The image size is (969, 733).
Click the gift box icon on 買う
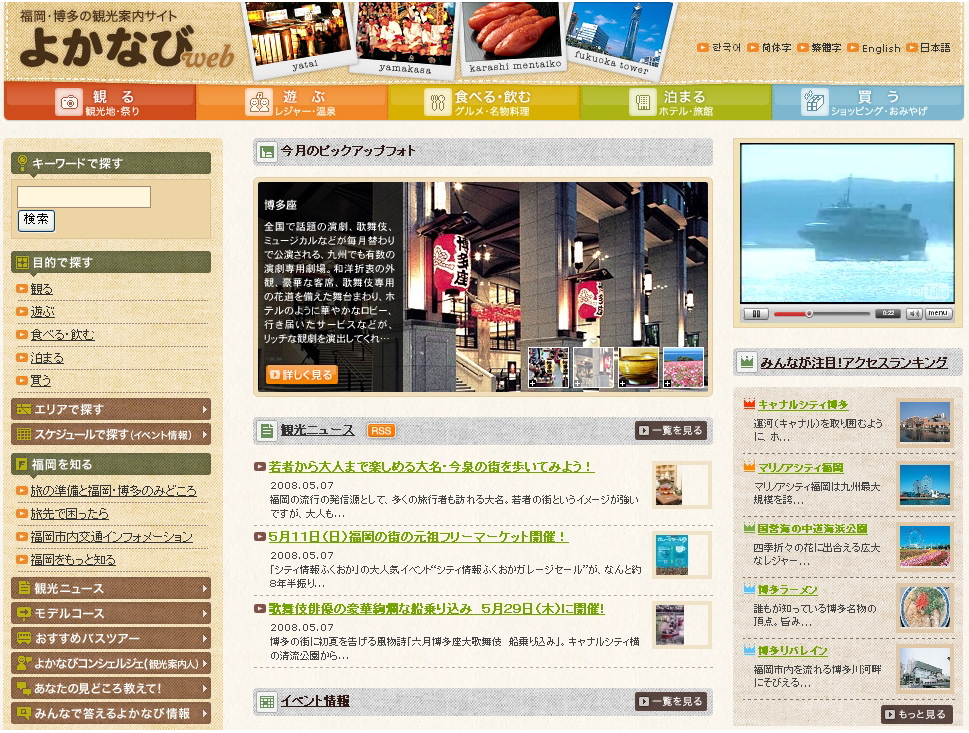pyautogui.click(x=814, y=101)
